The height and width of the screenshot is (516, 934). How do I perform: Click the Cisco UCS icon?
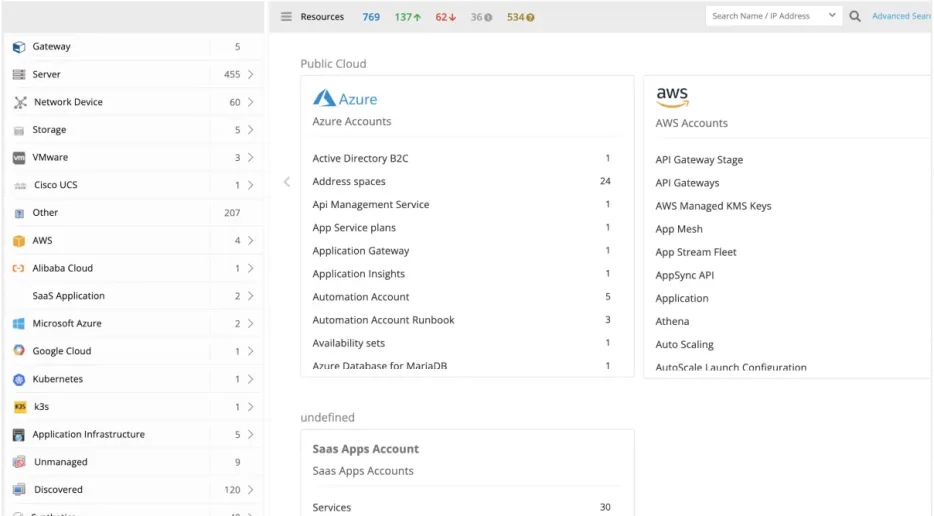click(x=20, y=185)
